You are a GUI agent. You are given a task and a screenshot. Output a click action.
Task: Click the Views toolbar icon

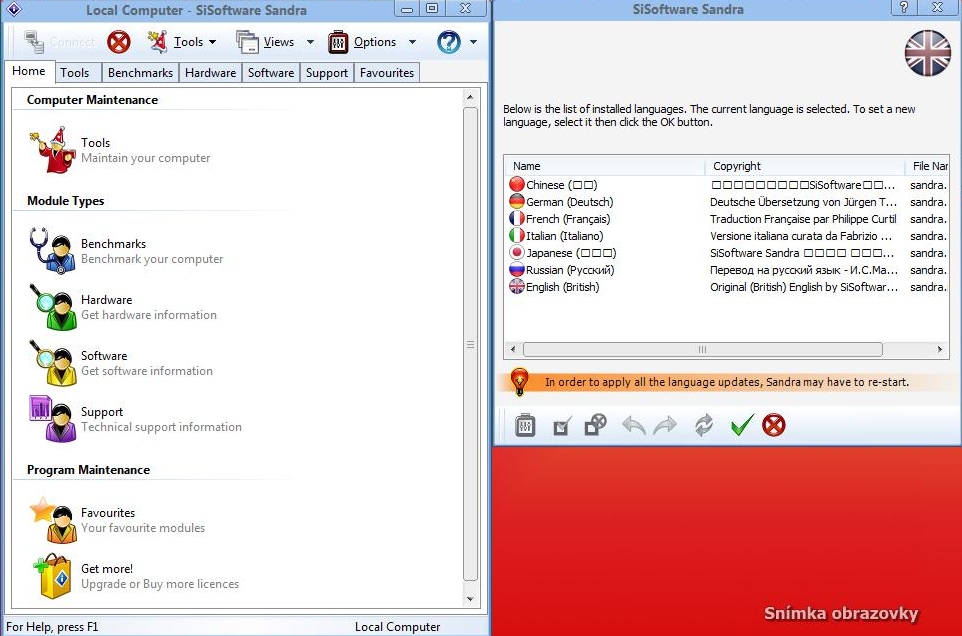[247, 42]
